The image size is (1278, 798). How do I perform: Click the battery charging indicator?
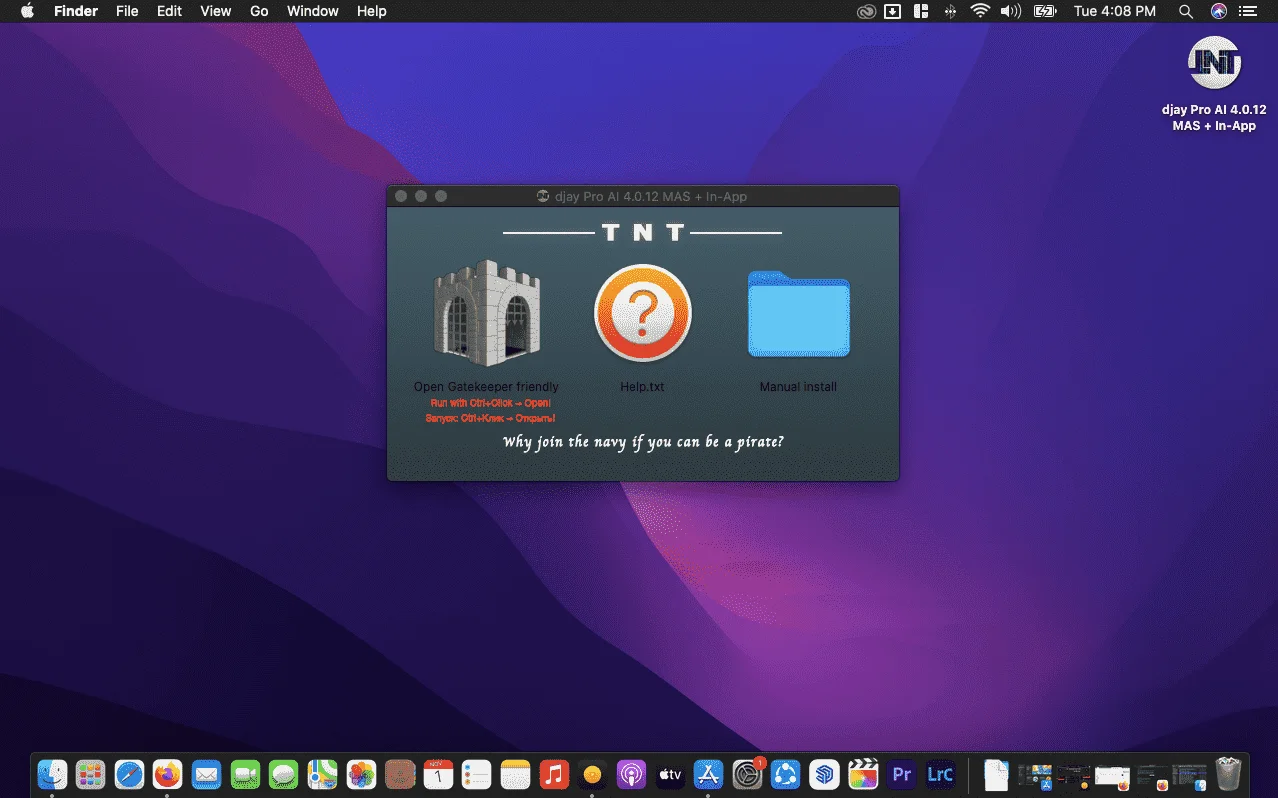pos(1045,11)
